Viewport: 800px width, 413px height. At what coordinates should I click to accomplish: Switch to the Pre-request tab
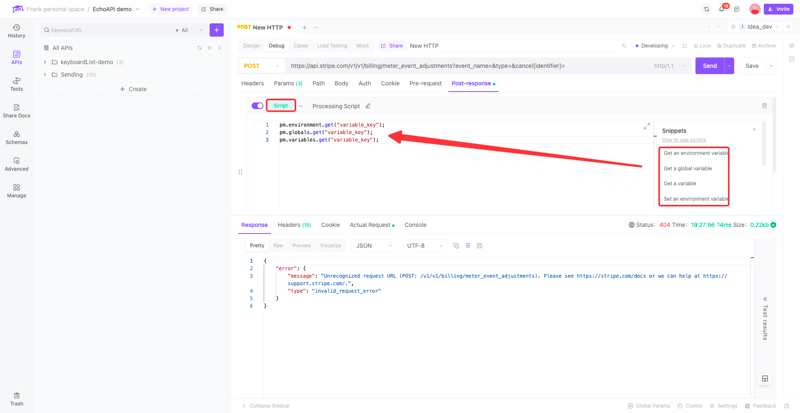[x=425, y=84]
